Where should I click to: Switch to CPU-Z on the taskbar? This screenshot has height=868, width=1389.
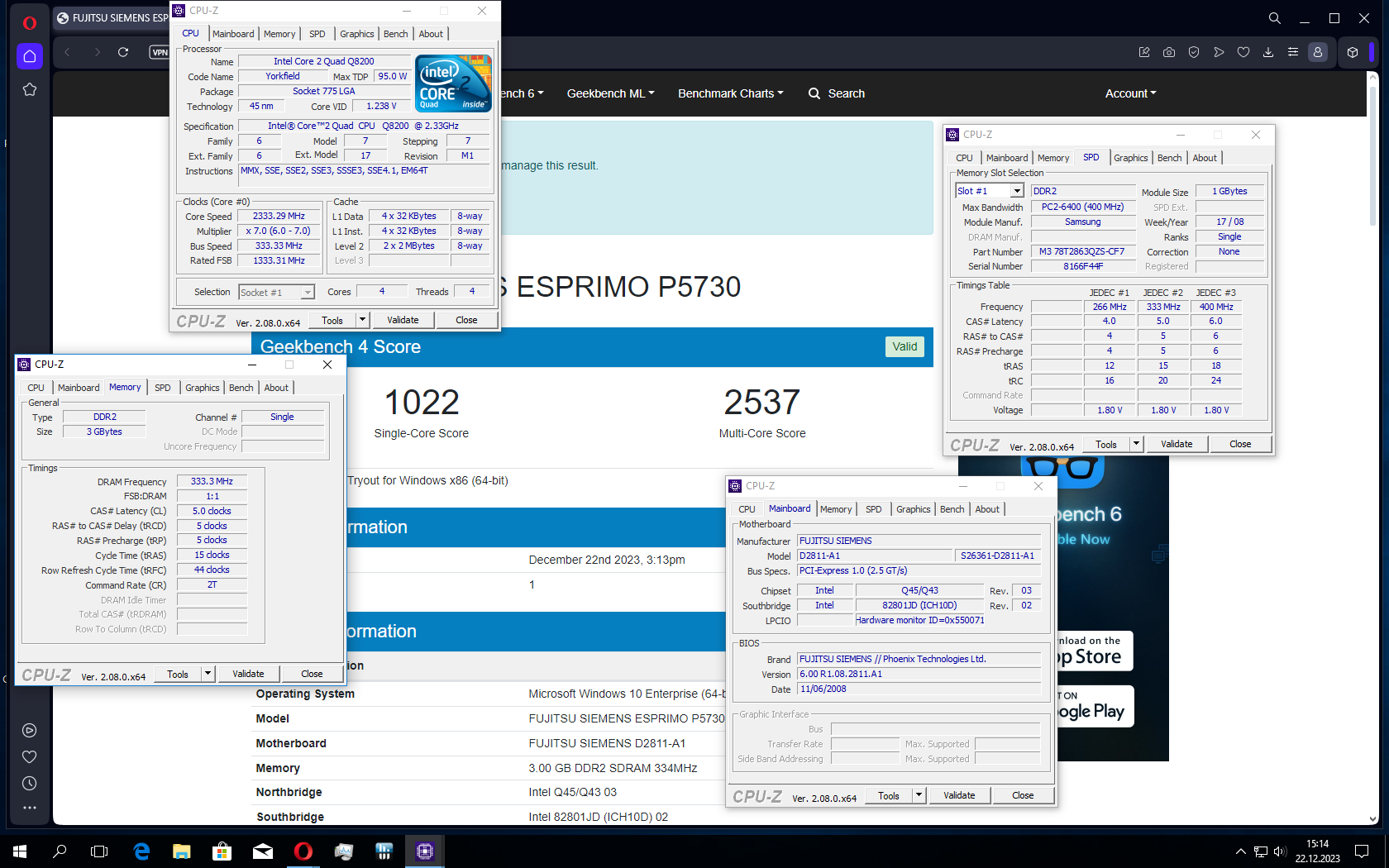coord(425,851)
